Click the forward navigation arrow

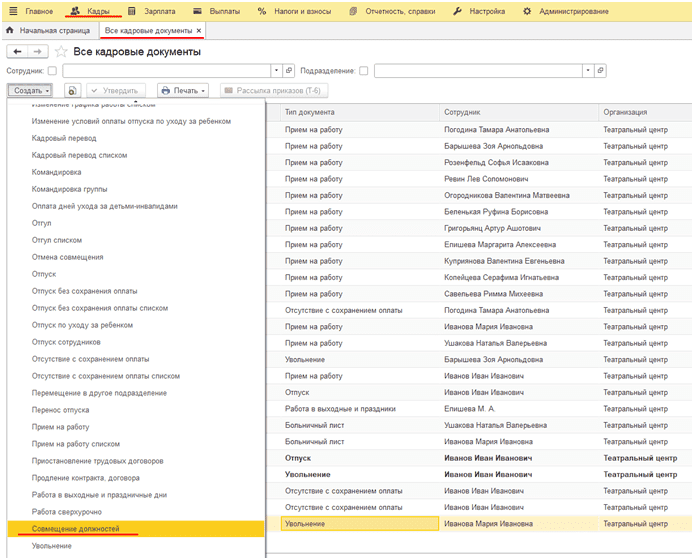tap(38, 52)
